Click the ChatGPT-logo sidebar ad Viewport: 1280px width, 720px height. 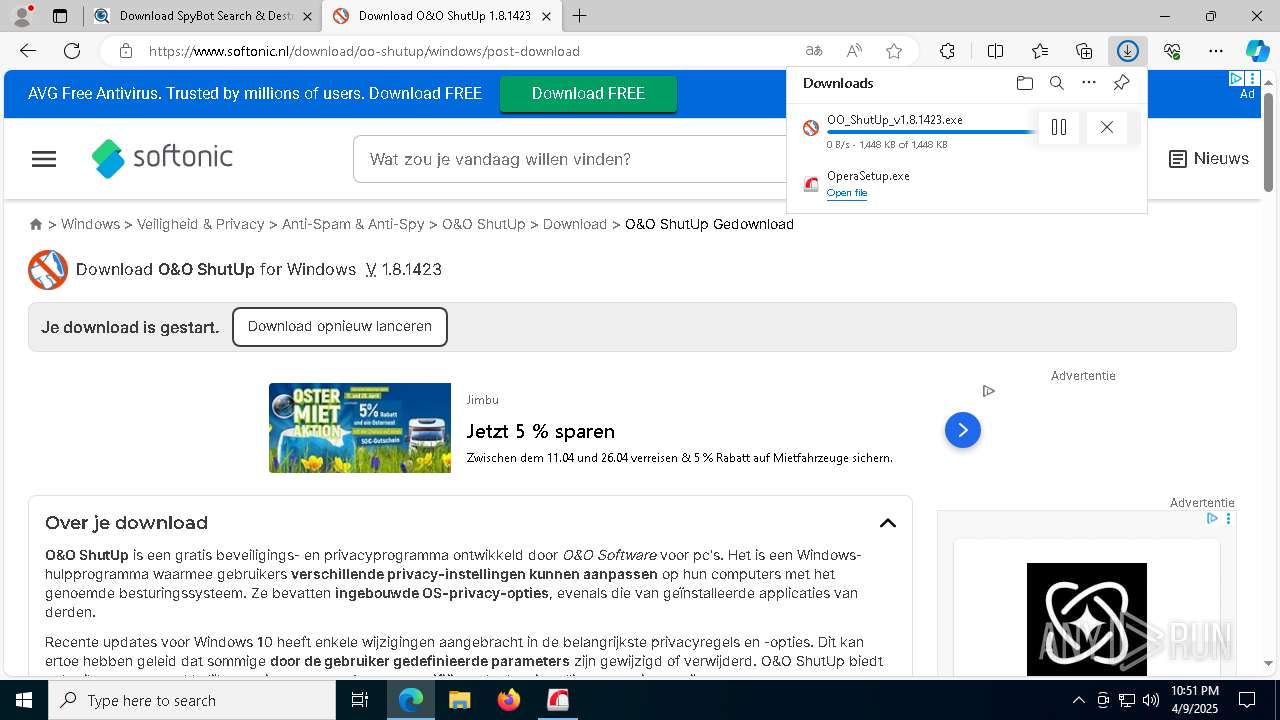(x=1087, y=619)
